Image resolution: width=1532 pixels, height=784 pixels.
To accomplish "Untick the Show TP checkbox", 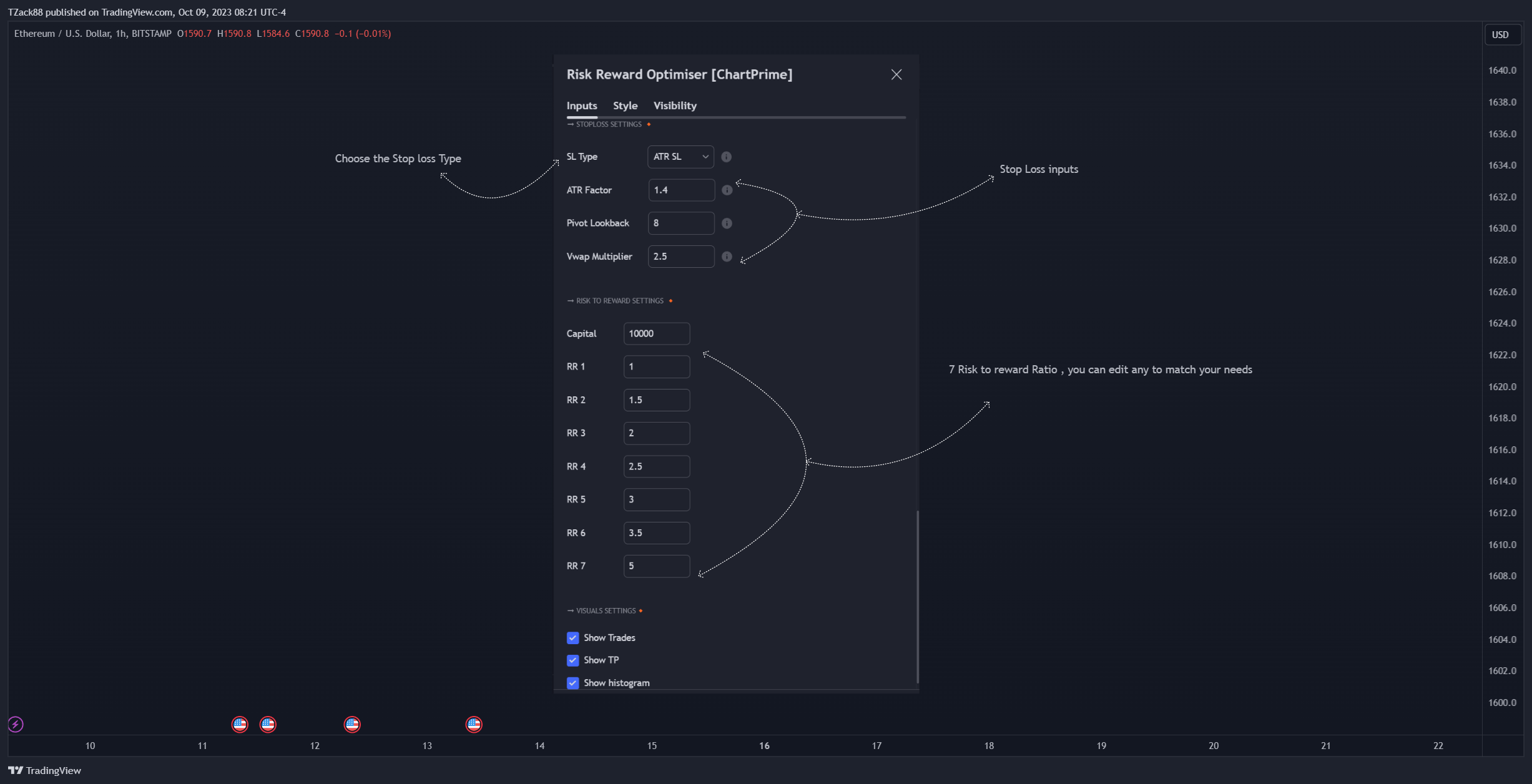I will (x=572, y=660).
